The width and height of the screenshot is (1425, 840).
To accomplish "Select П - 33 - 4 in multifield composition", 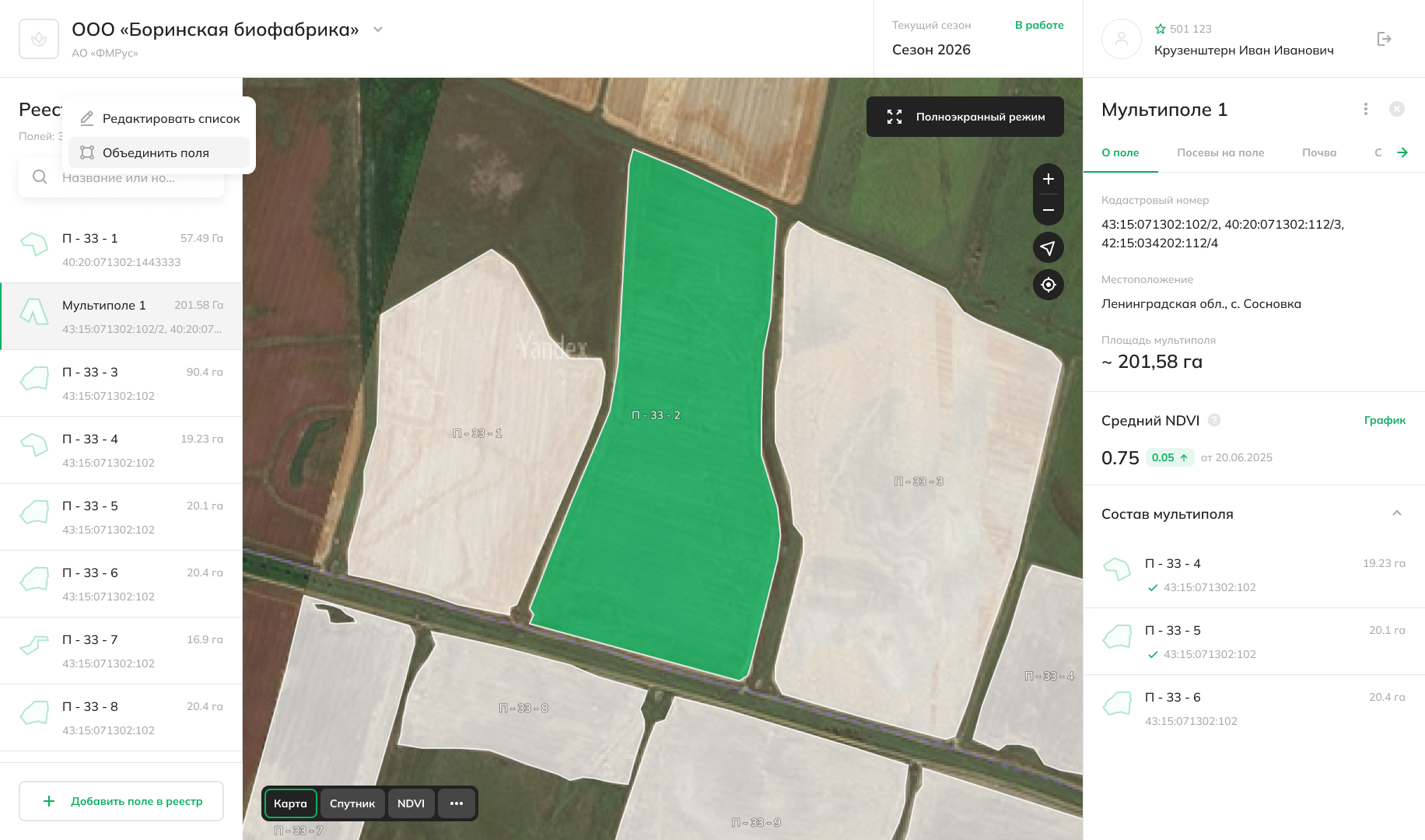I will [x=1254, y=575].
